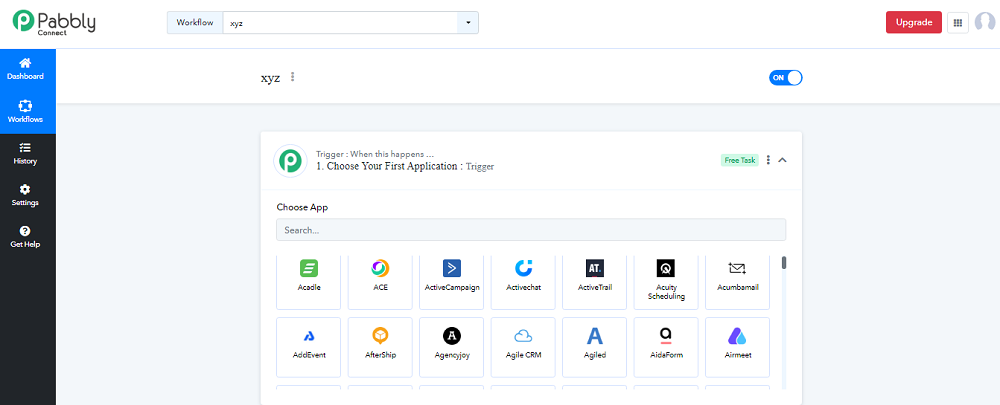Pick the AddEvent app
Screen dimensions: 1000x405
[309, 346]
